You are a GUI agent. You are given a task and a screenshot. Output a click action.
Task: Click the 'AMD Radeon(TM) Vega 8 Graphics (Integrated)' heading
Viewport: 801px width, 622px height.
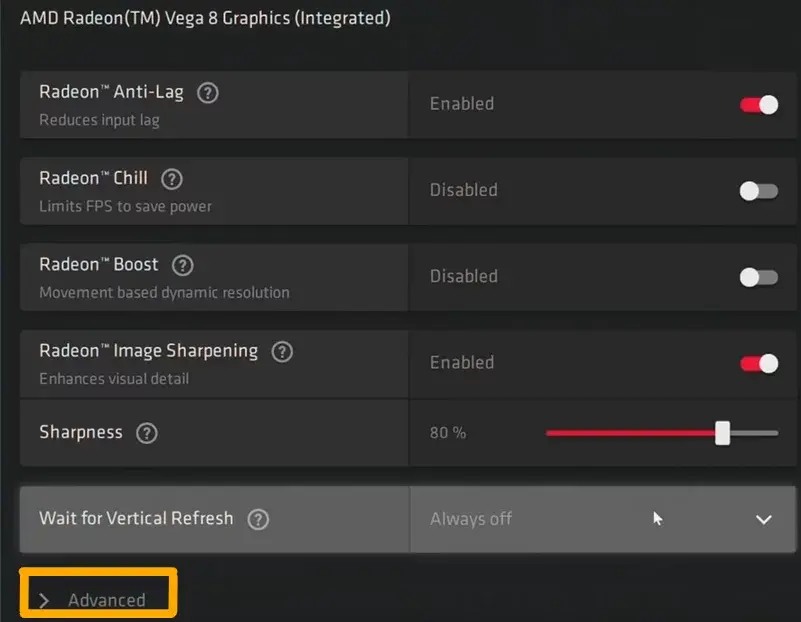(205, 18)
